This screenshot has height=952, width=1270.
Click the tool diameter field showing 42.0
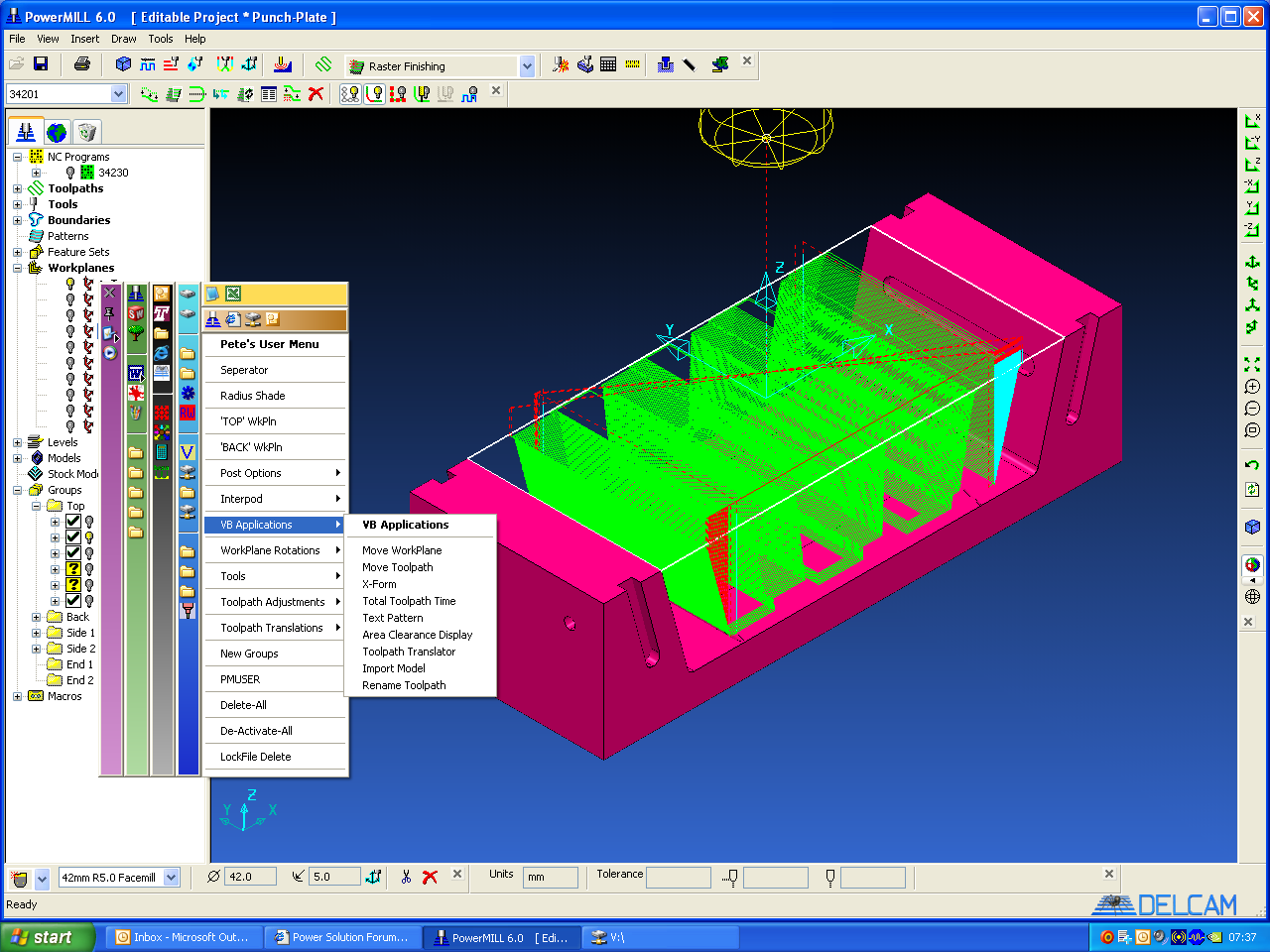point(250,877)
